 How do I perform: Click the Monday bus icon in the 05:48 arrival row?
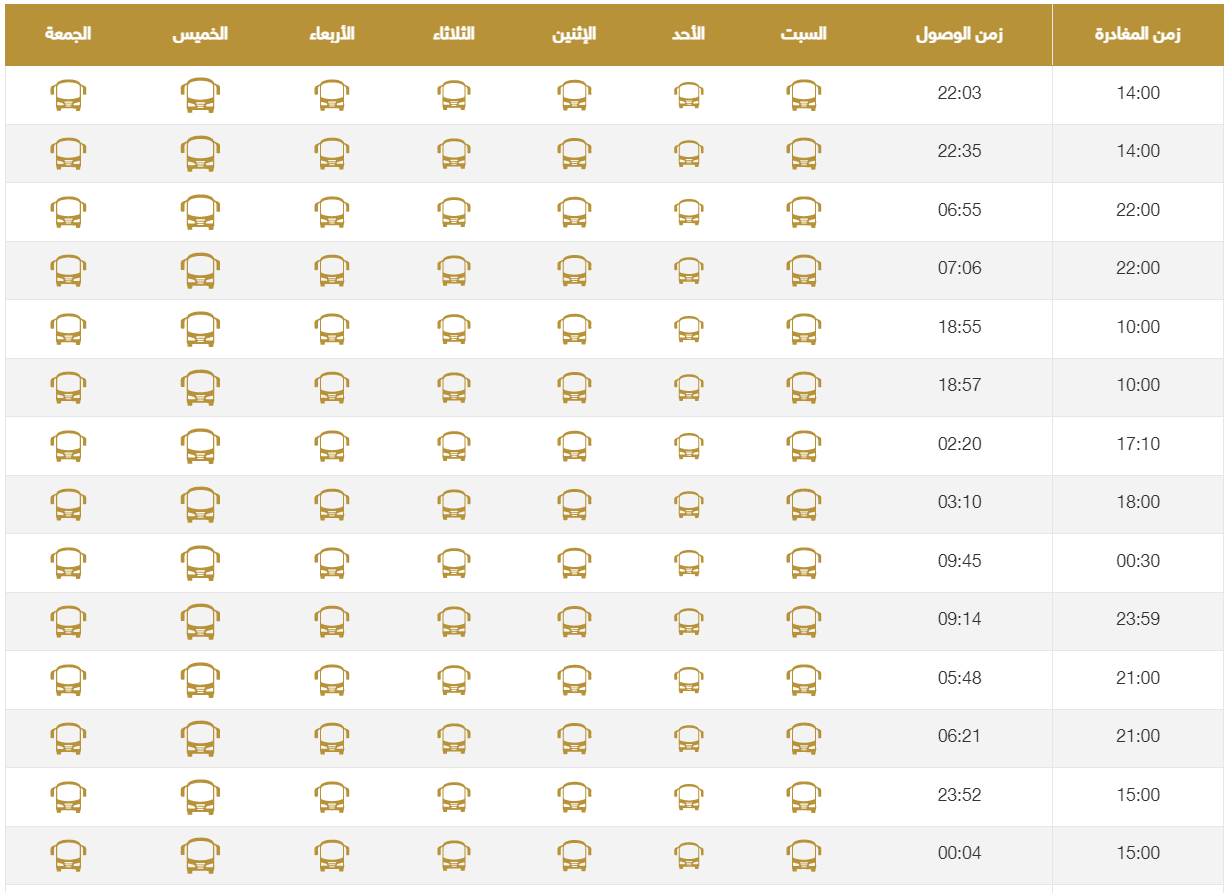[574, 679]
